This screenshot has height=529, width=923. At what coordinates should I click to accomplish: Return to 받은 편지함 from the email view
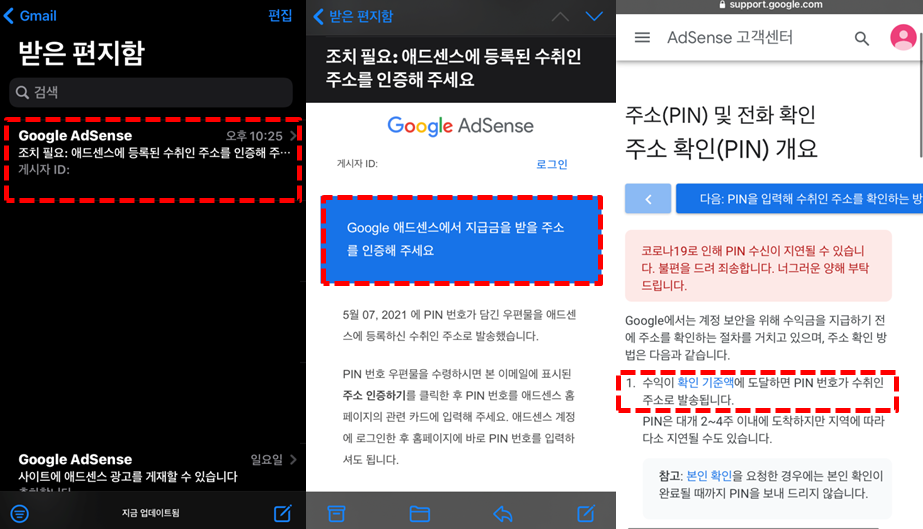tap(353, 16)
